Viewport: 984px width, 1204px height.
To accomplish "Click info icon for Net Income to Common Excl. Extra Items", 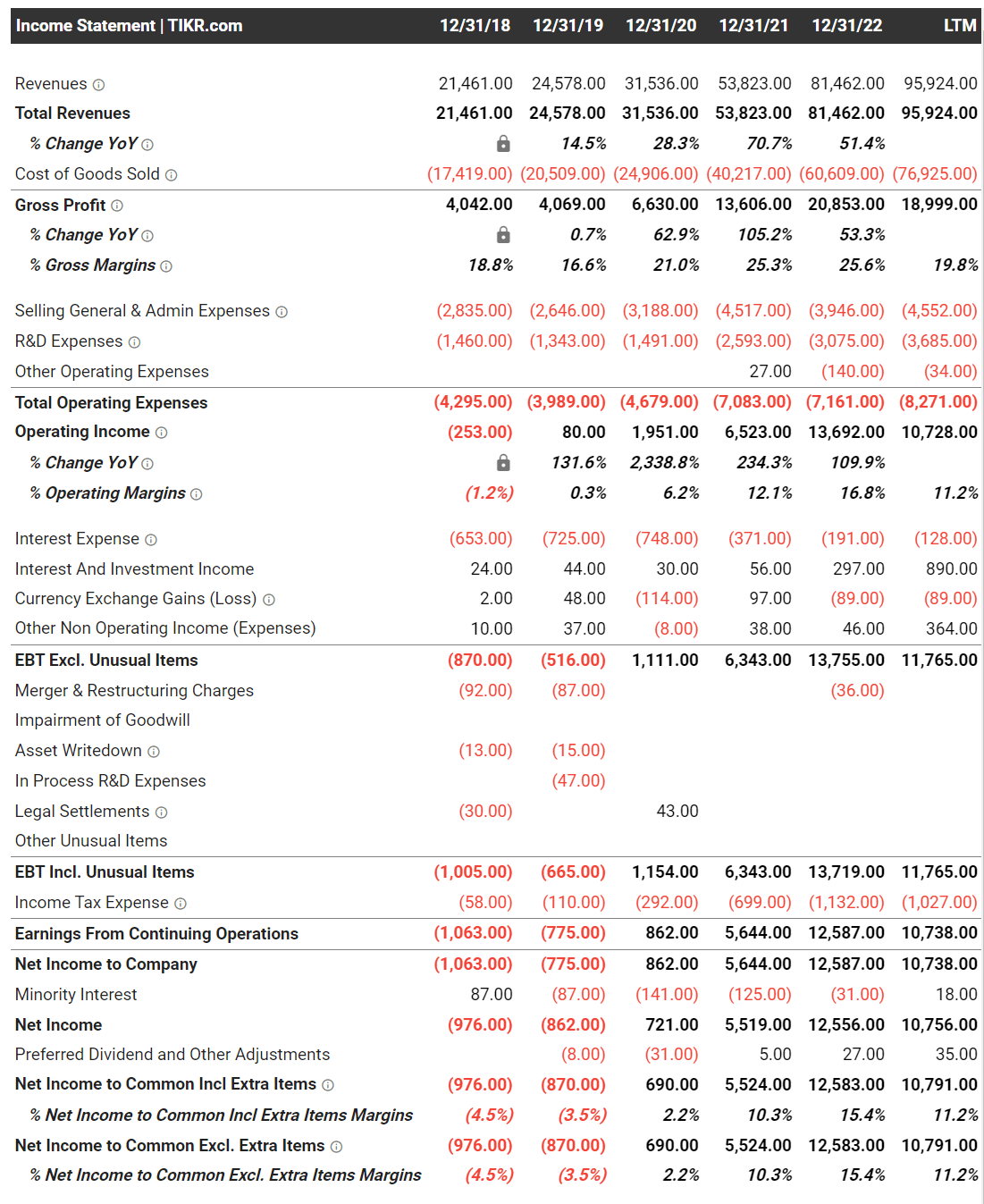I will point(336,1147).
